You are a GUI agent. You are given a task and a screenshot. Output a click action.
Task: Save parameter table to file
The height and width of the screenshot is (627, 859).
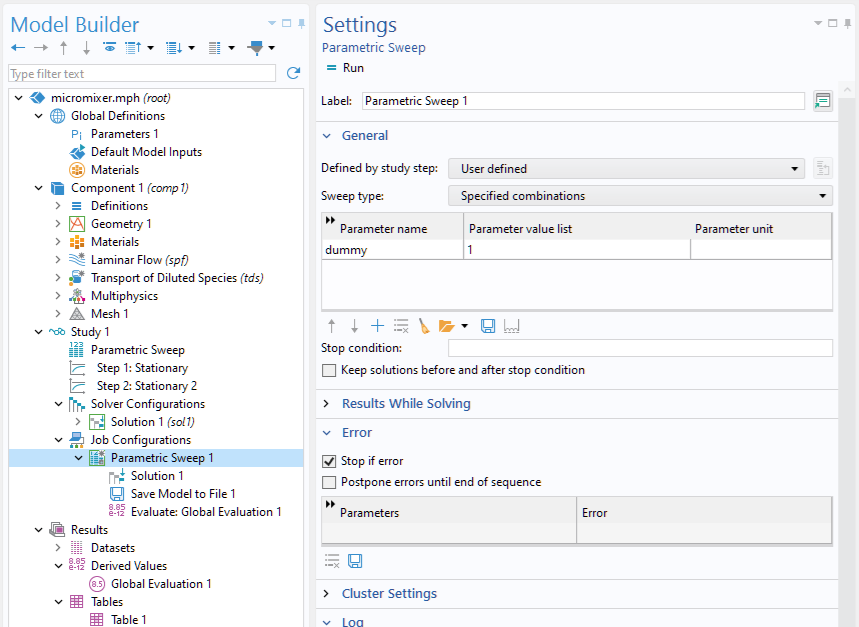tap(488, 326)
